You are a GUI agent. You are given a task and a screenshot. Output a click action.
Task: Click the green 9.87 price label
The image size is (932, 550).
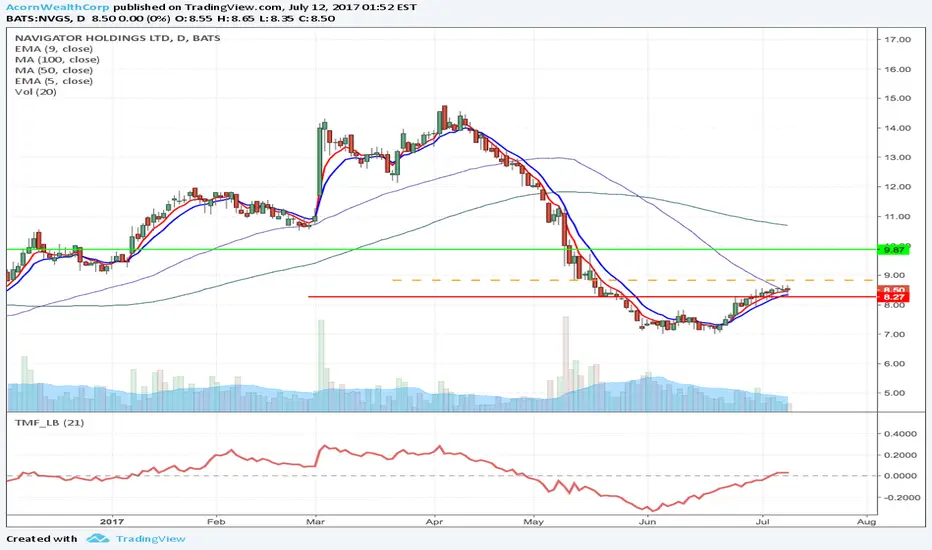(894, 250)
